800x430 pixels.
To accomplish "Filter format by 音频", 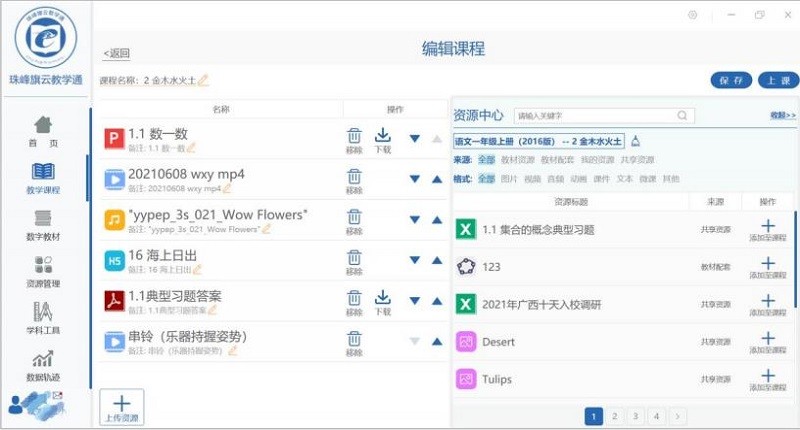I will (556, 179).
